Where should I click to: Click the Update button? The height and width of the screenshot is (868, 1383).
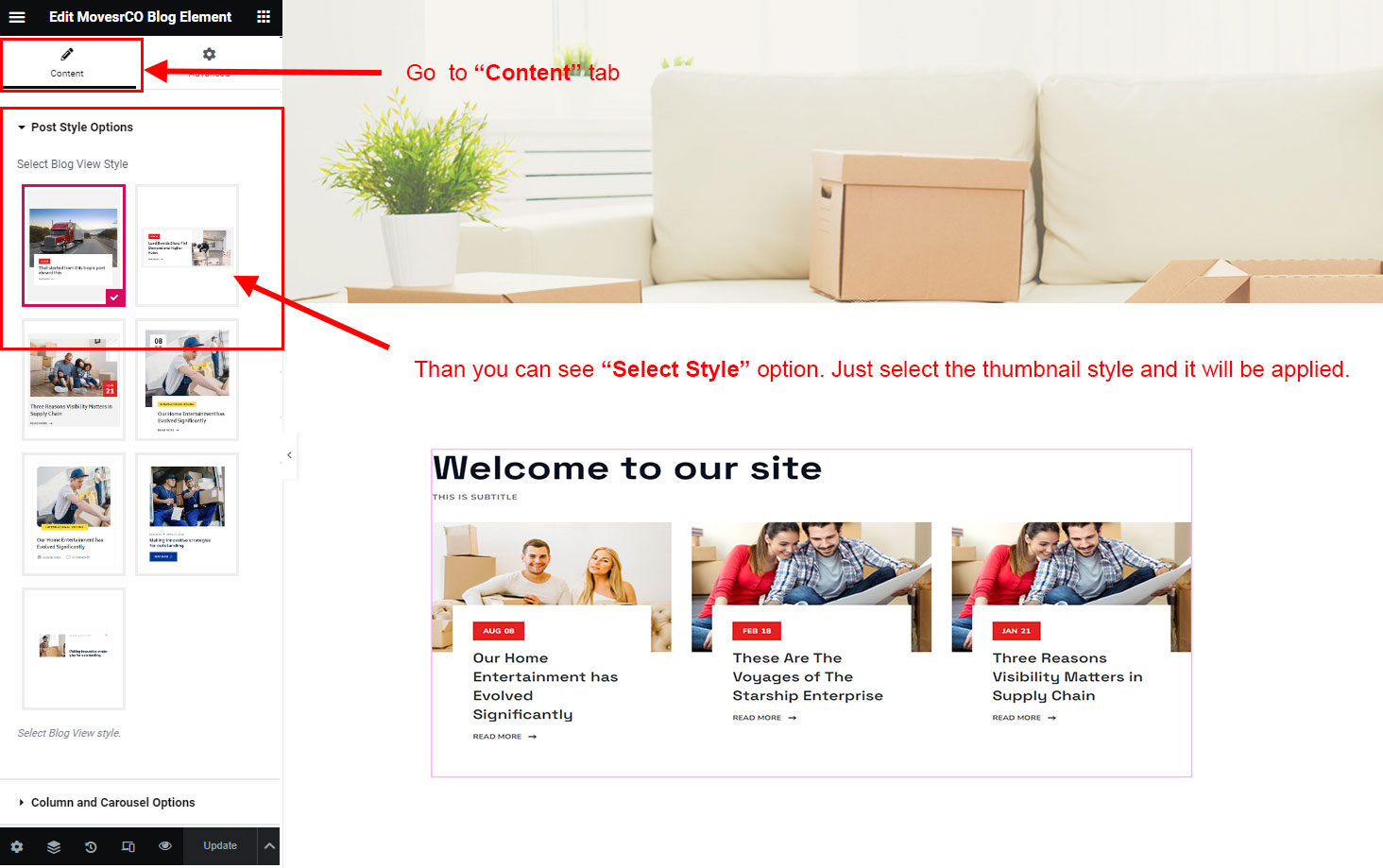coord(220,846)
